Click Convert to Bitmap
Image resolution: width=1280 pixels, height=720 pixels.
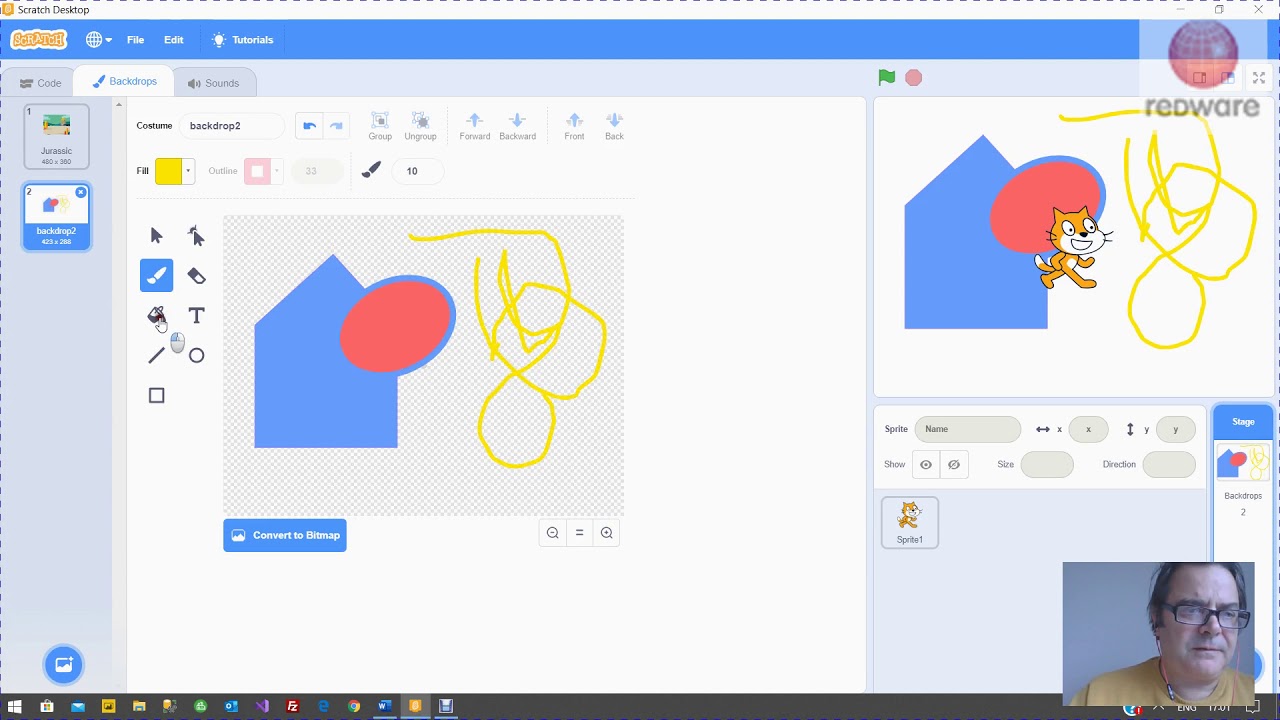click(x=285, y=535)
